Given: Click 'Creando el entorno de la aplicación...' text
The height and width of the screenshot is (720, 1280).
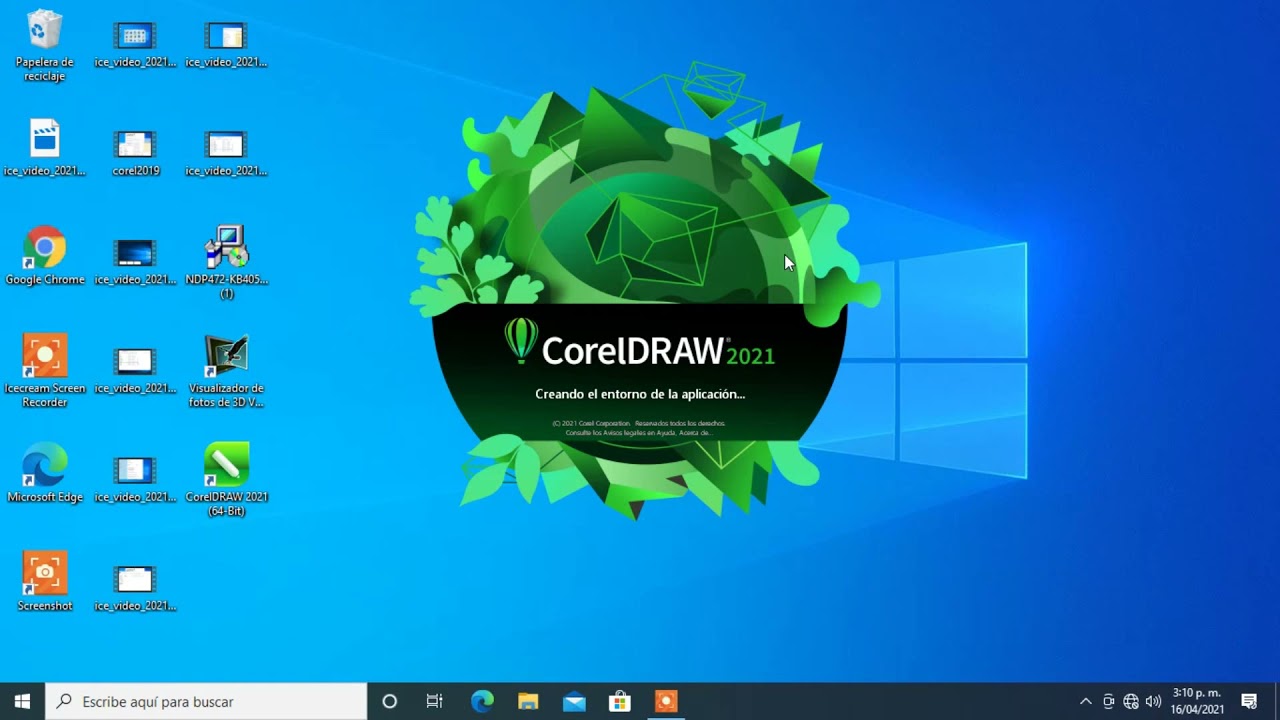Looking at the screenshot, I should pos(640,394).
